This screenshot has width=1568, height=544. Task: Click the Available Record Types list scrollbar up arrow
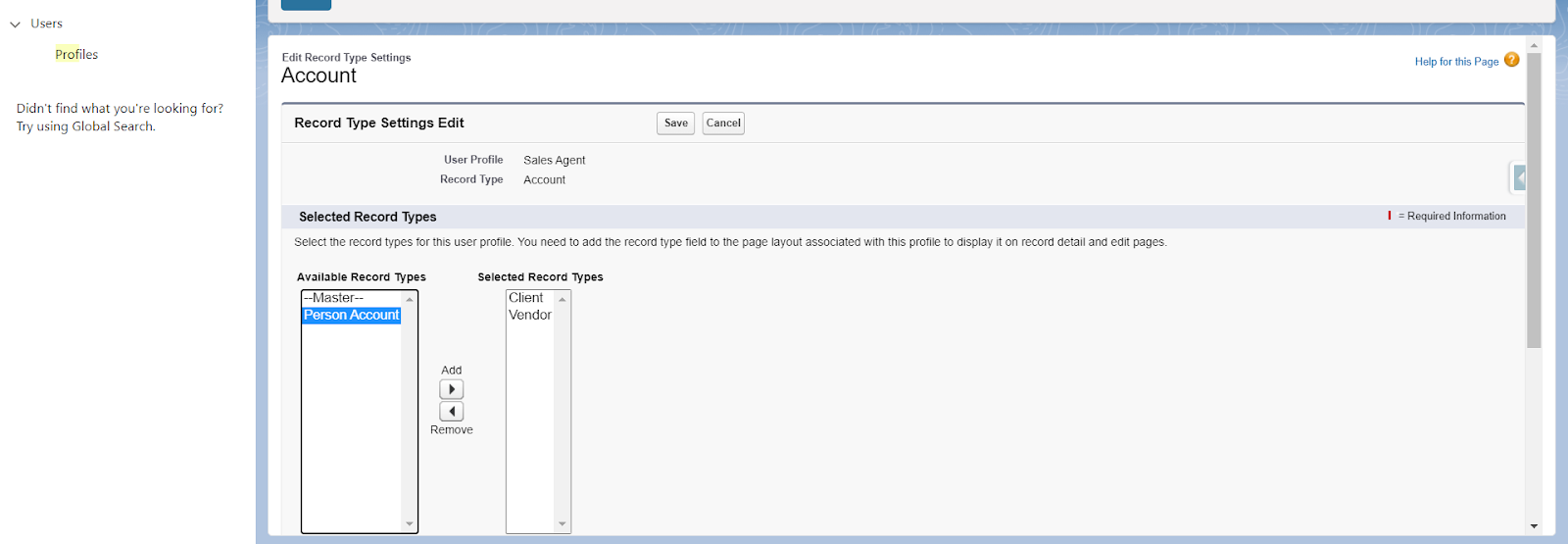[x=410, y=299]
